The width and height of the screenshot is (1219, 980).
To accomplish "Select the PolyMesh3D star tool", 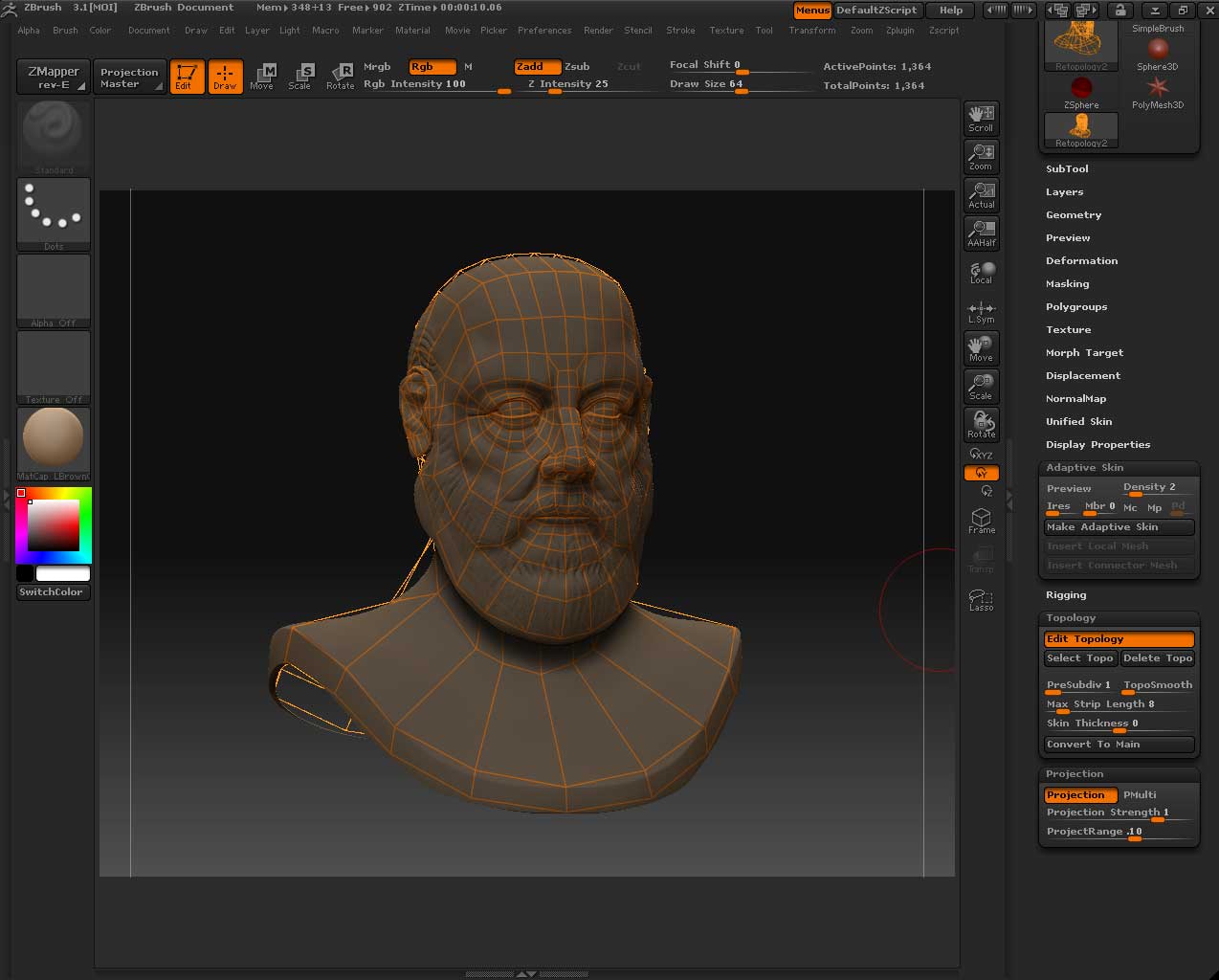I will (x=1158, y=92).
